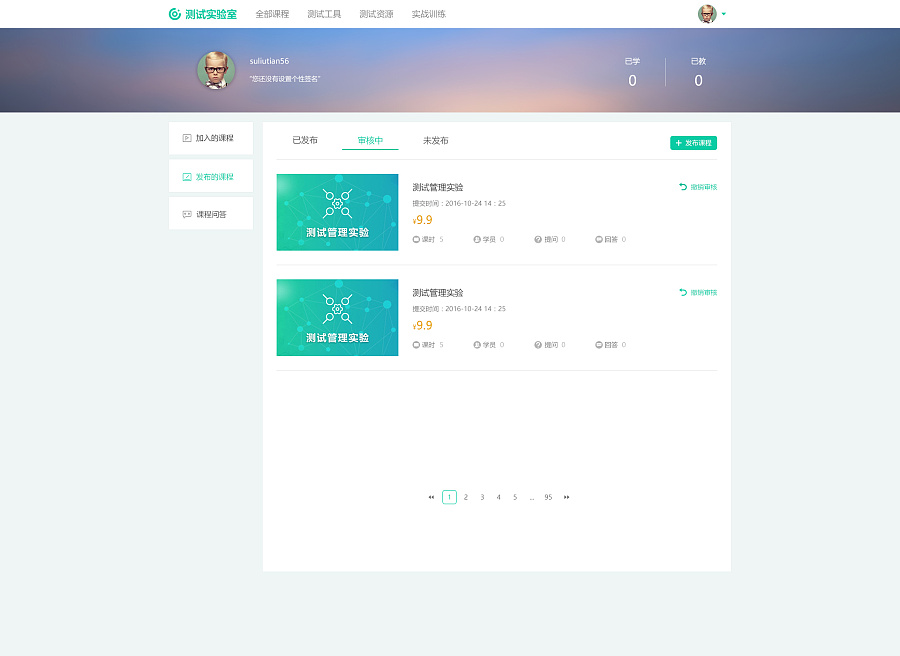Switch to the 已发布 tab
This screenshot has width=900, height=656.
(x=304, y=140)
